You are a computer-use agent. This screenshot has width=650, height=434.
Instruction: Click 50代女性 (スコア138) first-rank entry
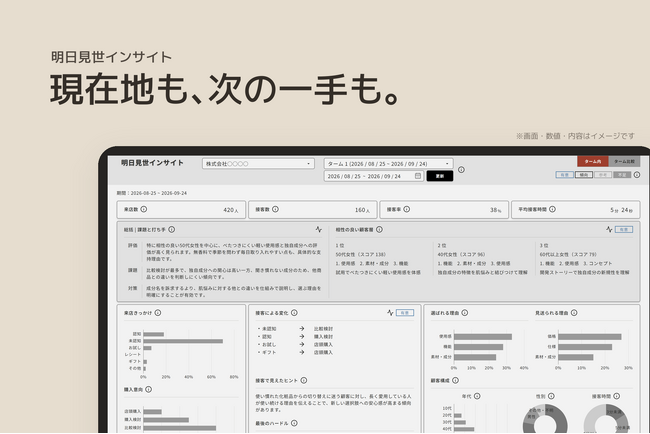tap(360, 255)
